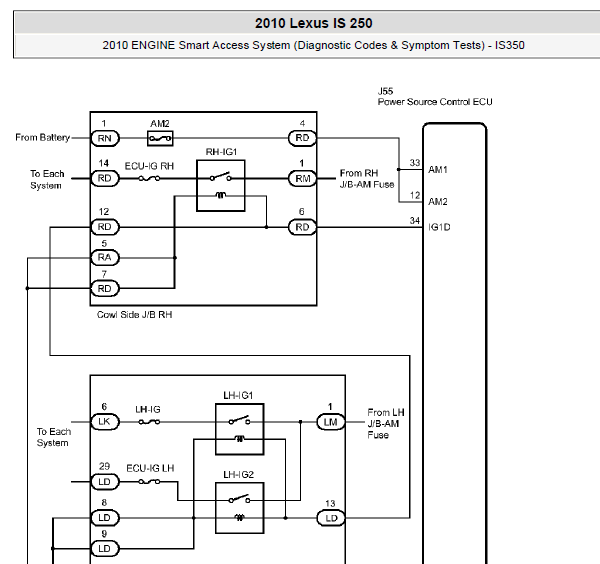The width and height of the screenshot is (600, 564).
Task: Click the 'J55' component code label
Action: [x=385, y=91]
